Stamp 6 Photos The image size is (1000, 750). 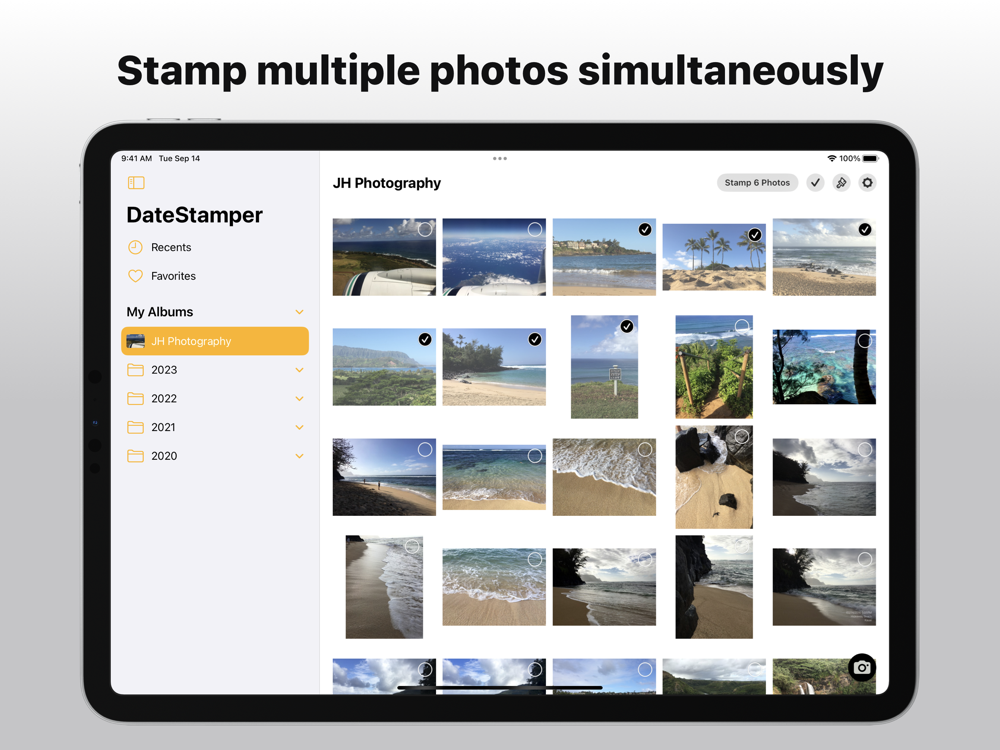(x=757, y=183)
